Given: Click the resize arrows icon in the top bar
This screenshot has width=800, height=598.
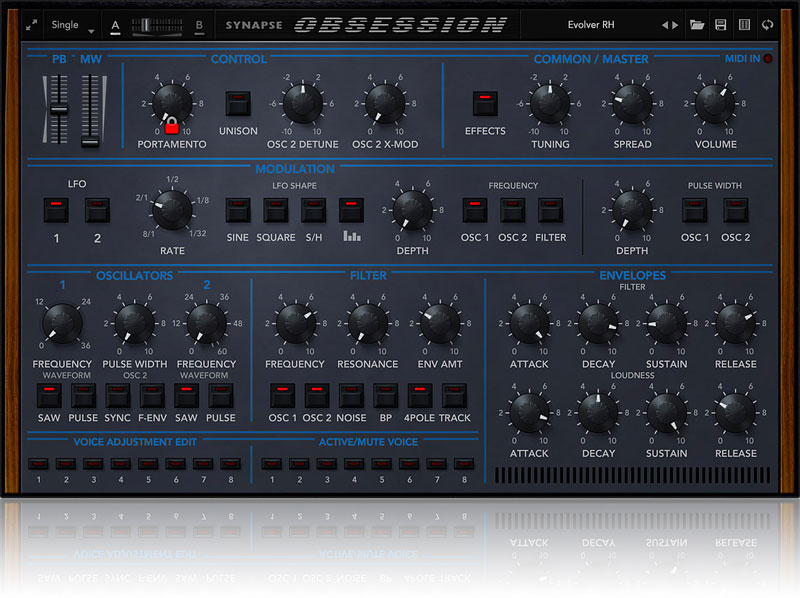Looking at the screenshot, I should point(32,25).
